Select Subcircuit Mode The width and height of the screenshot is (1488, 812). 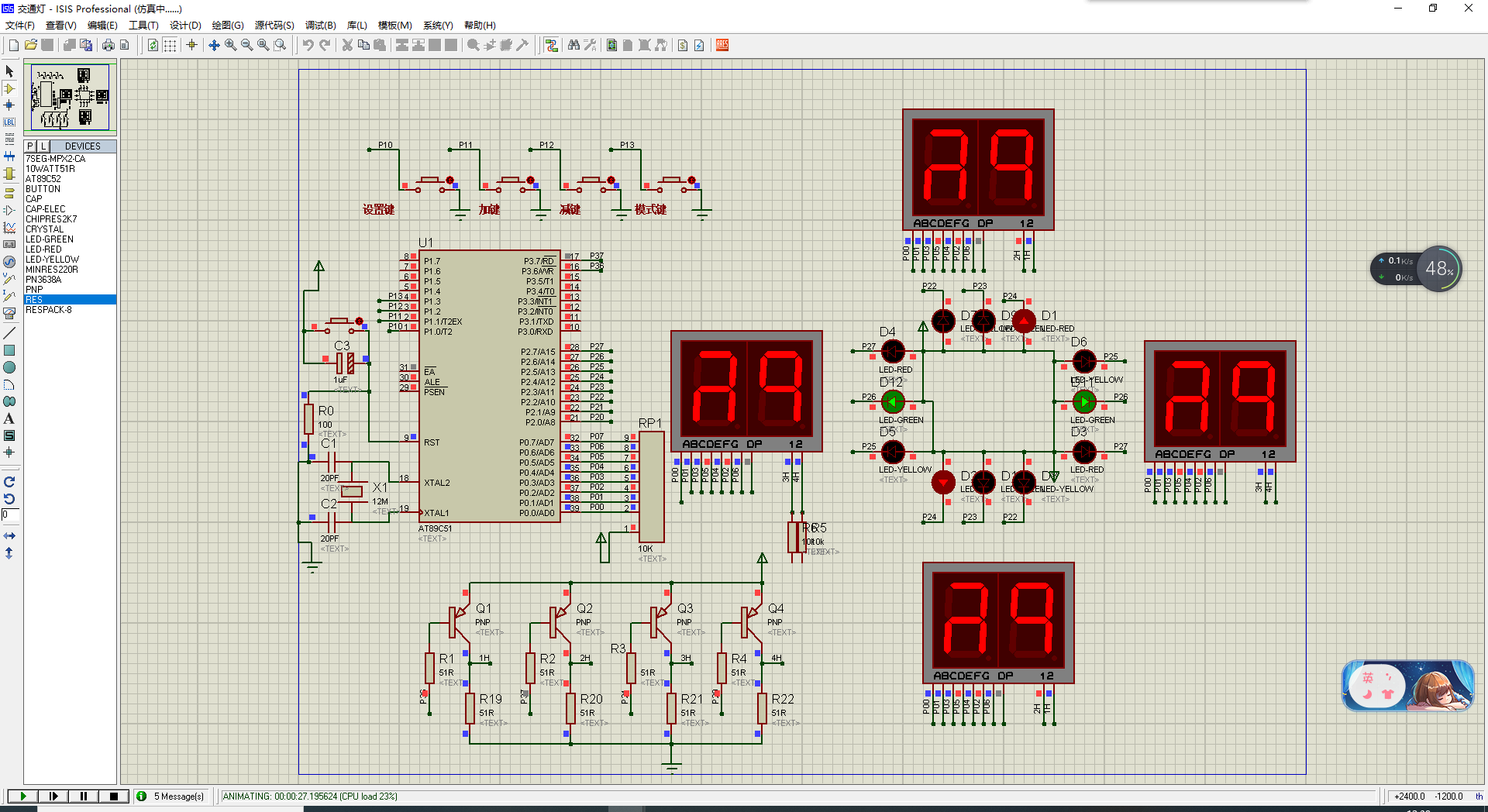point(9,174)
